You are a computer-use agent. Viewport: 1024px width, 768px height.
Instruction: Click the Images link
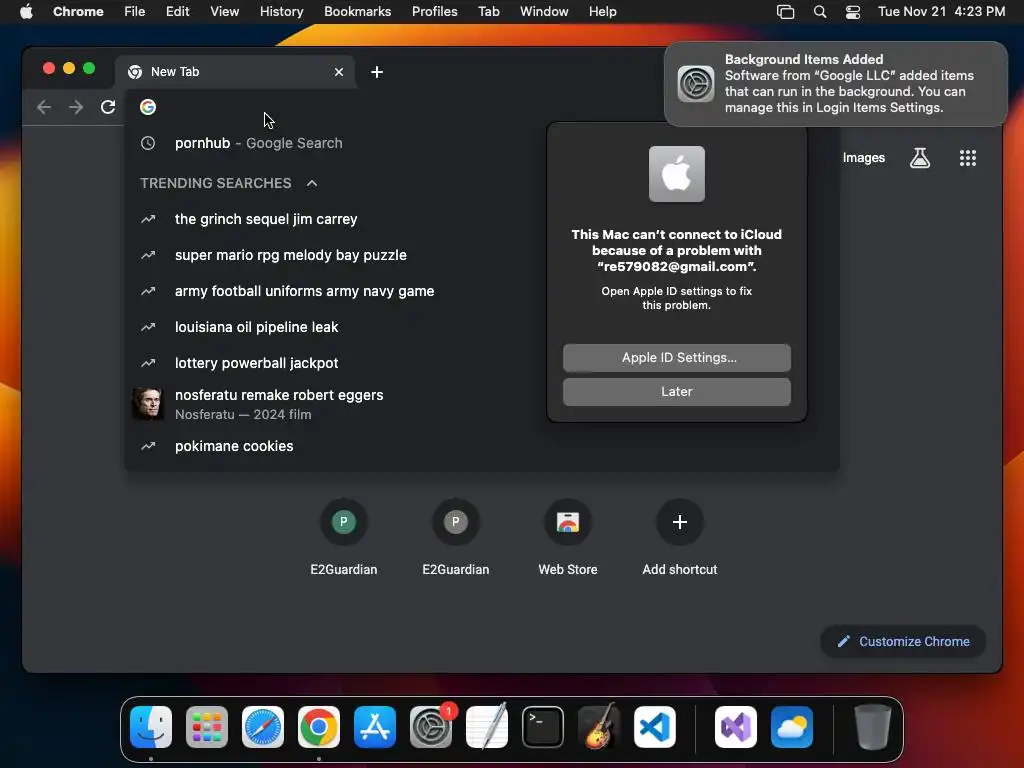click(x=863, y=157)
